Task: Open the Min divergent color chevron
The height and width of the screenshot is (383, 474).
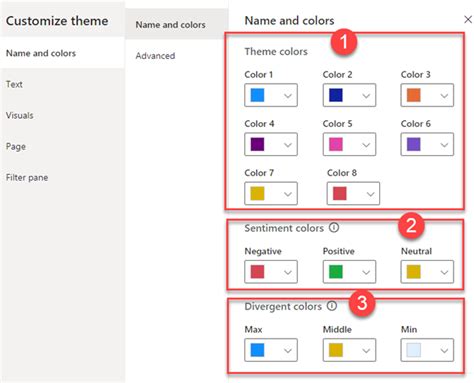Action: [x=444, y=350]
